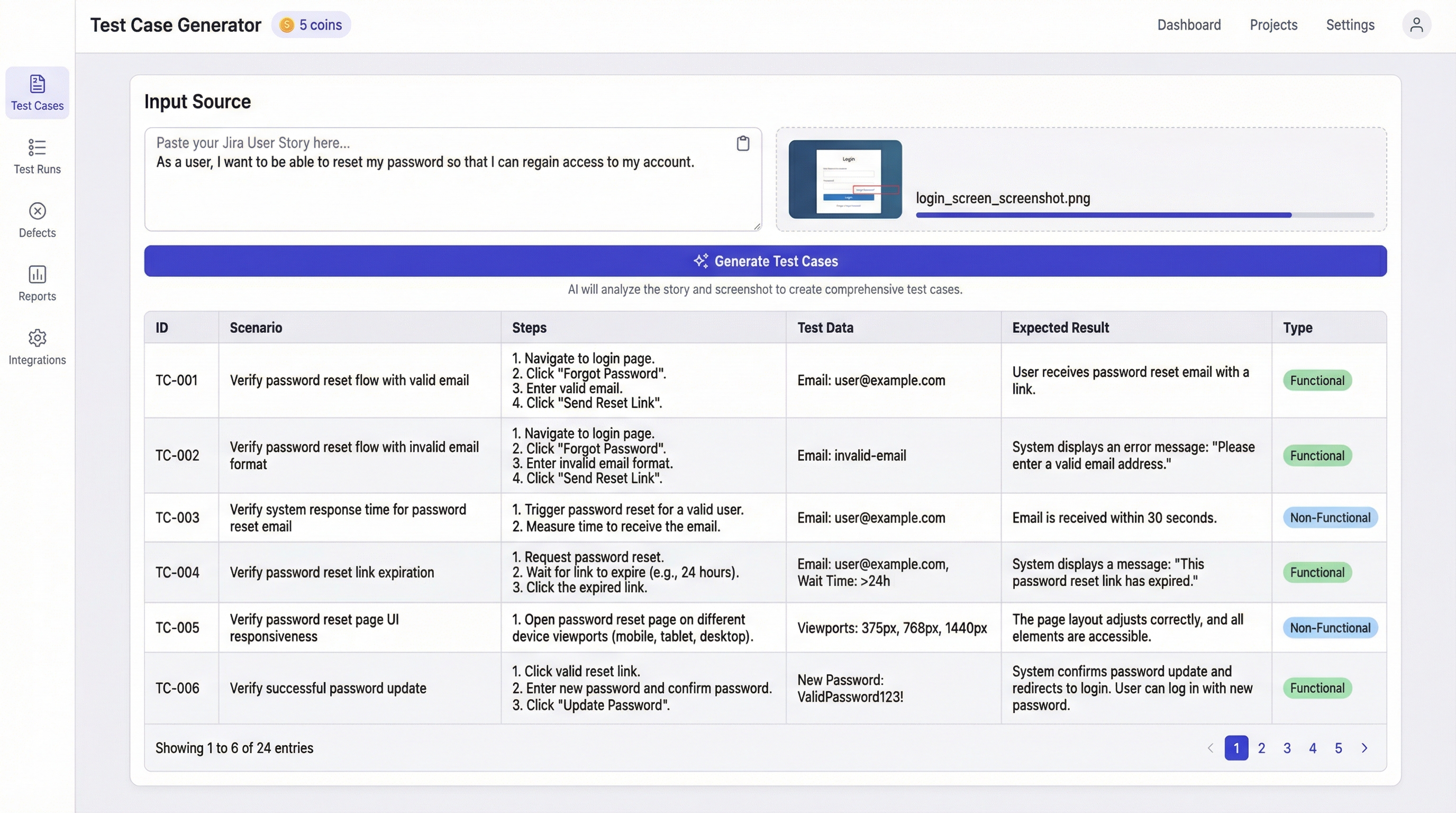
Task: Click the clipboard icon in the user story box
Action: [743, 142]
